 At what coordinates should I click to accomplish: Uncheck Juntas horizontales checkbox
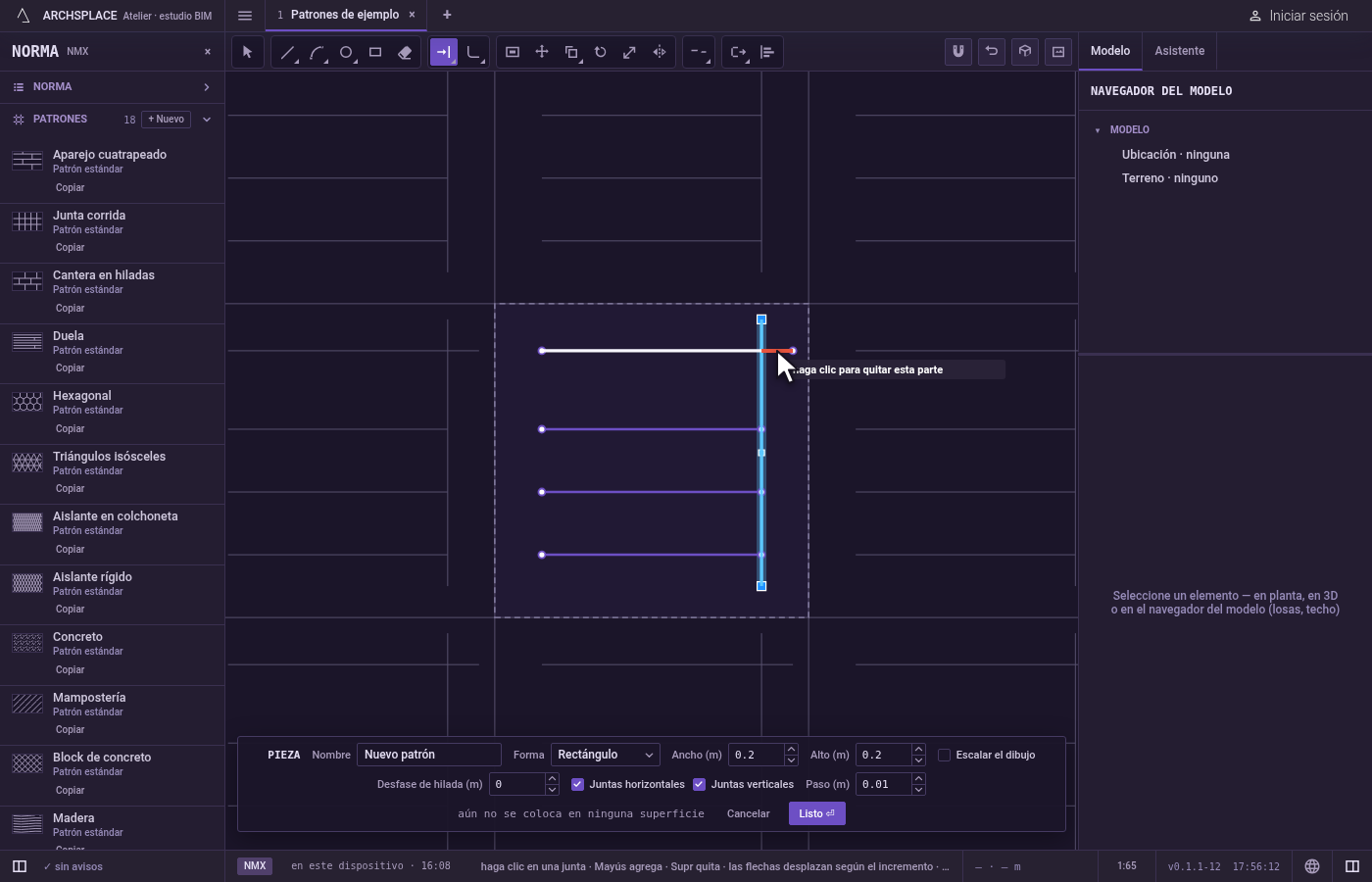point(577,784)
